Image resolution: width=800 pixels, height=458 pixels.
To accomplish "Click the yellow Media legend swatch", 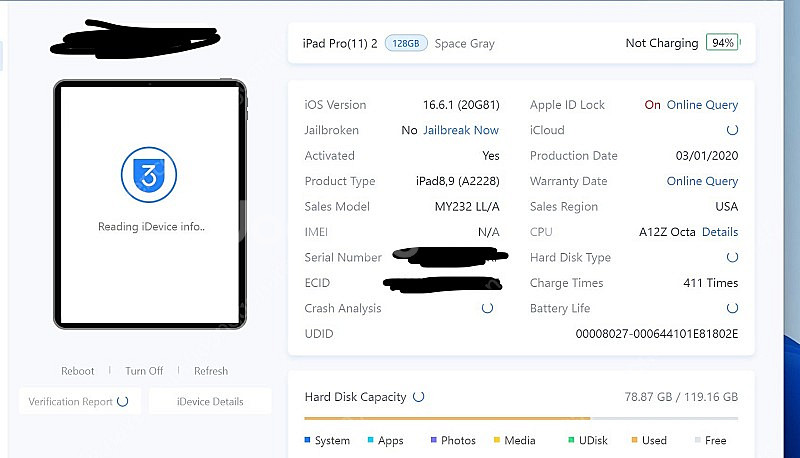I will (x=496, y=440).
